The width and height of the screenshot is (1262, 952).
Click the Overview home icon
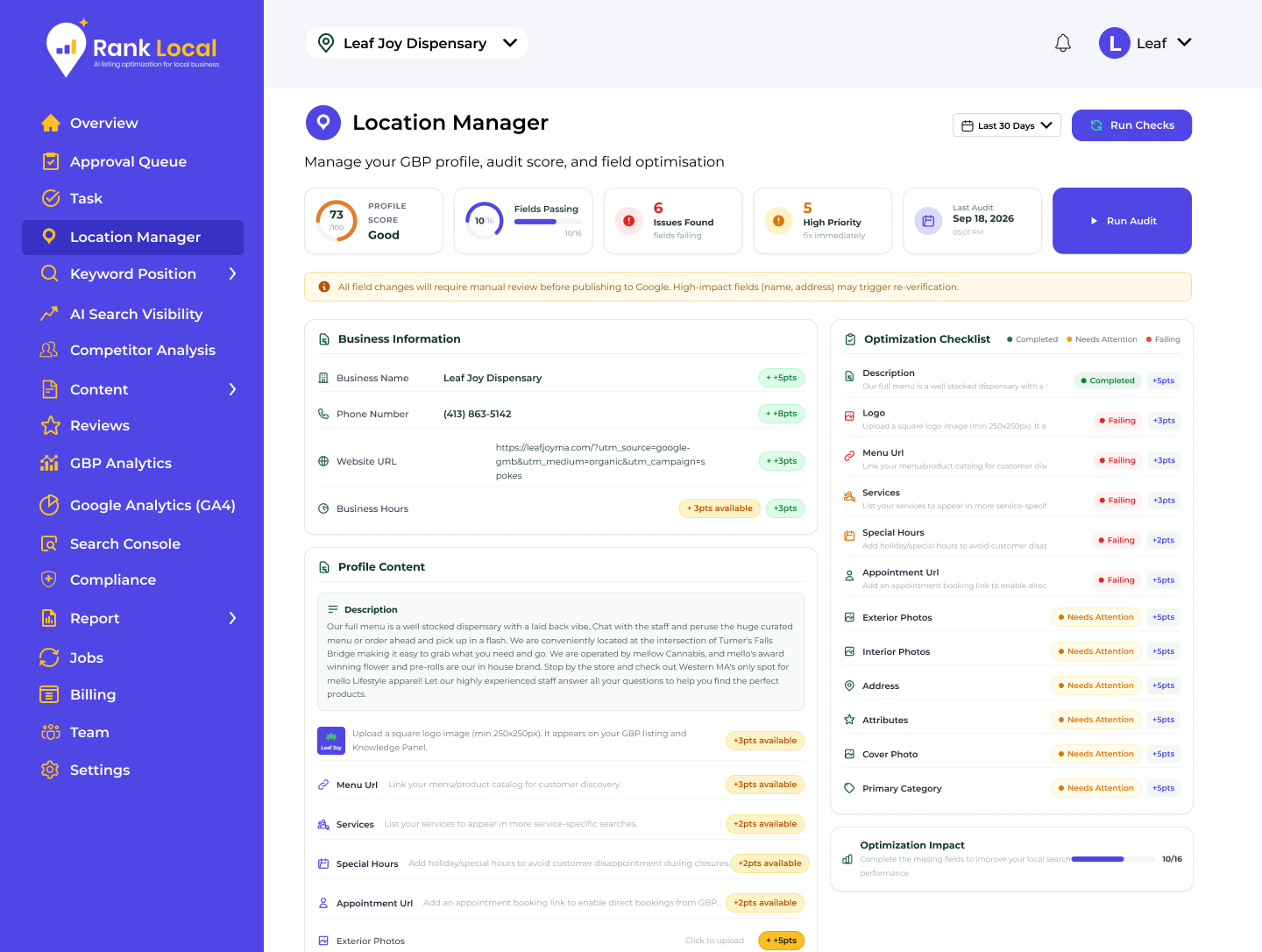click(x=51, y=123)
